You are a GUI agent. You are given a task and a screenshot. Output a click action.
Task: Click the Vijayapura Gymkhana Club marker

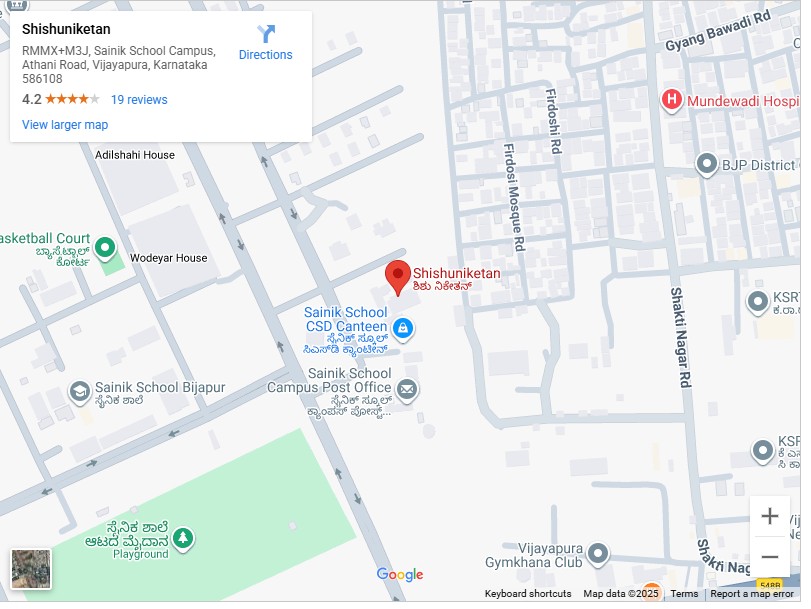coord(598,555)
